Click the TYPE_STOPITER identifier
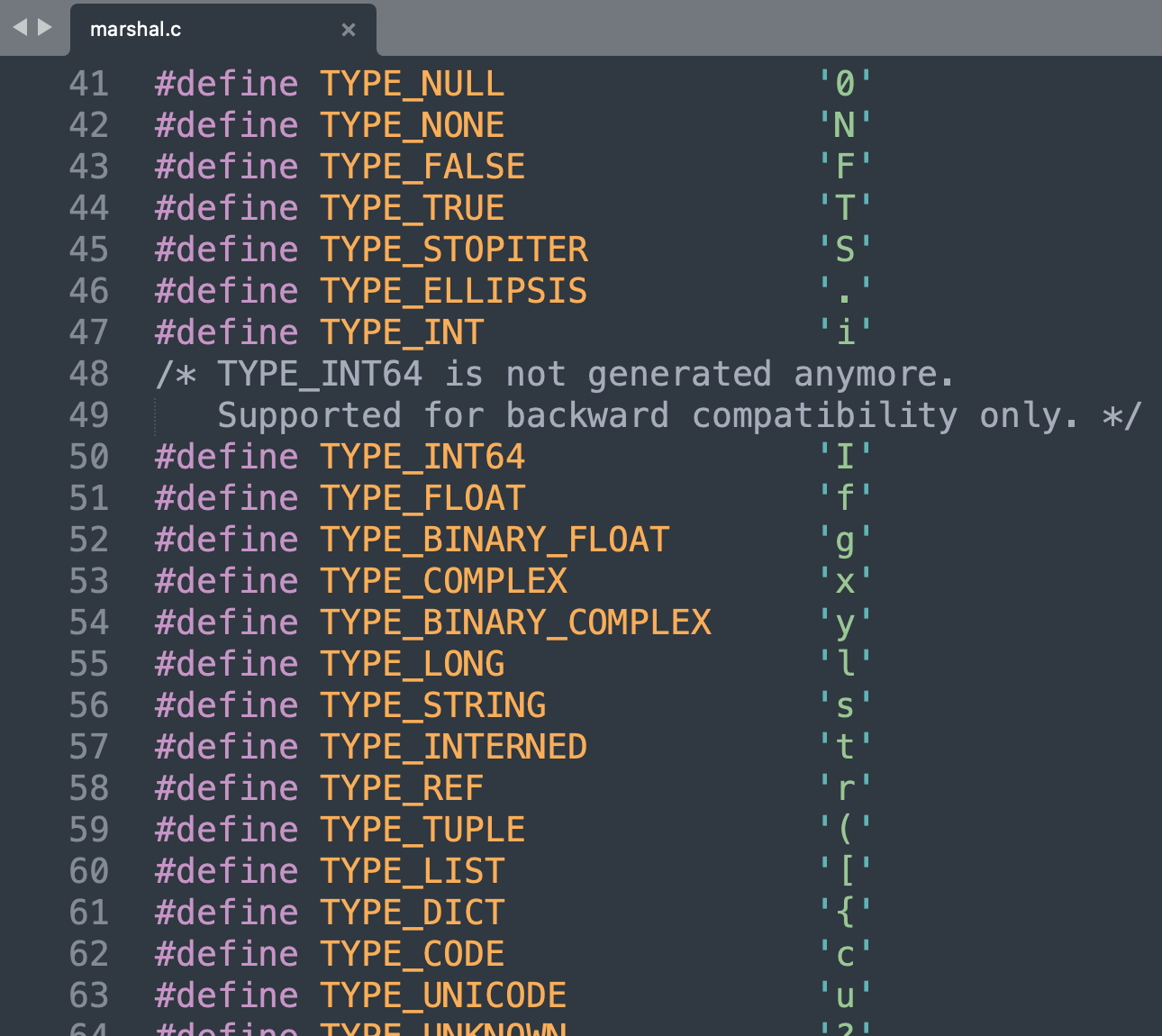 coord(453,250)
